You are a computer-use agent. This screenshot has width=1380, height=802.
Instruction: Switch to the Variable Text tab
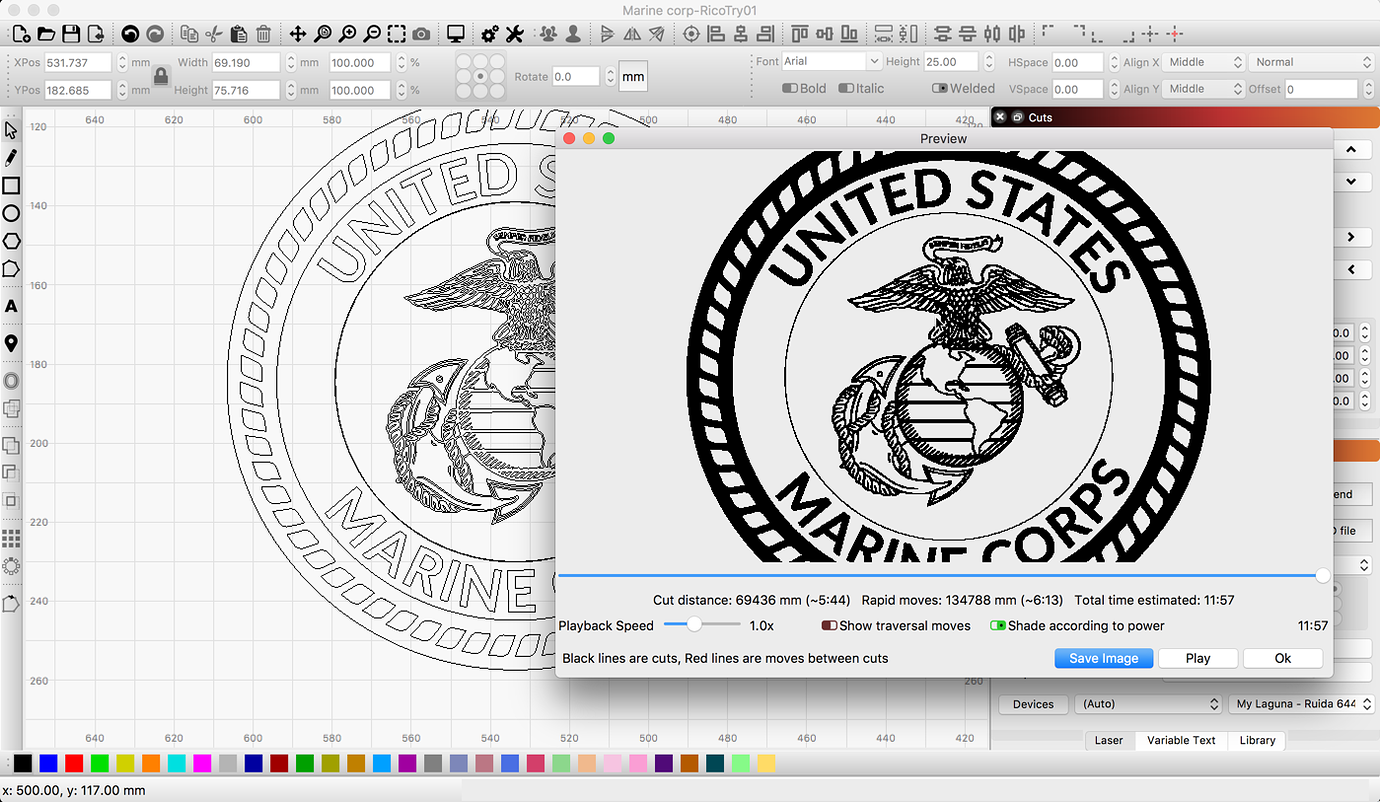coord(1181,740)
